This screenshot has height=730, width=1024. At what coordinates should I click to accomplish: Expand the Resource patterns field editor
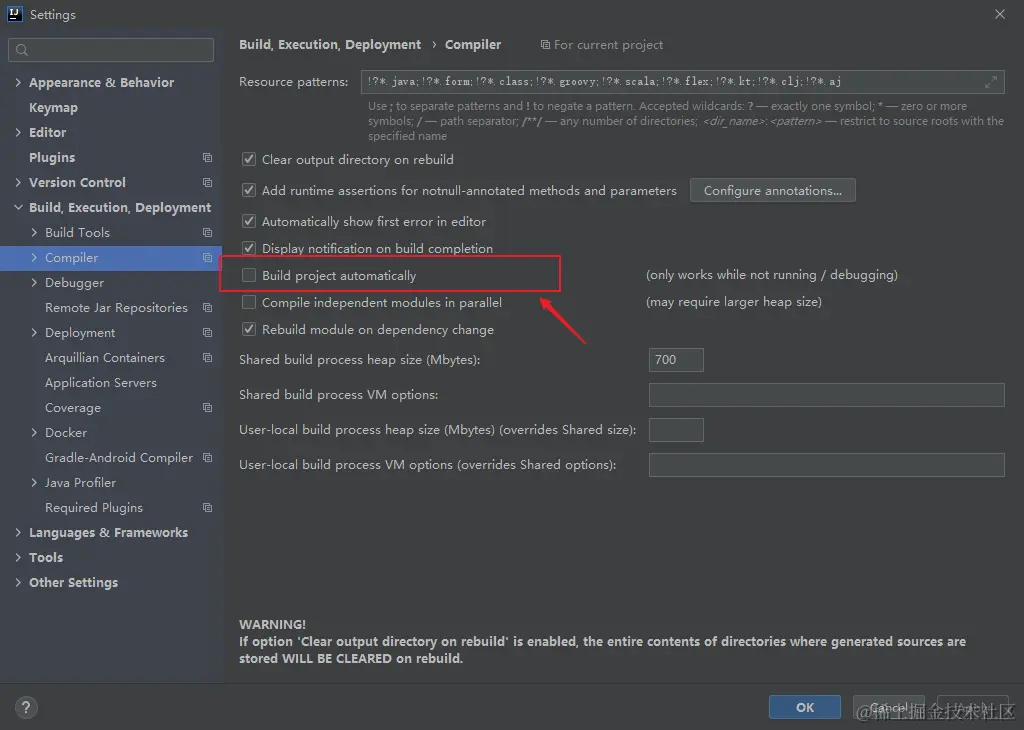point(991,82)
